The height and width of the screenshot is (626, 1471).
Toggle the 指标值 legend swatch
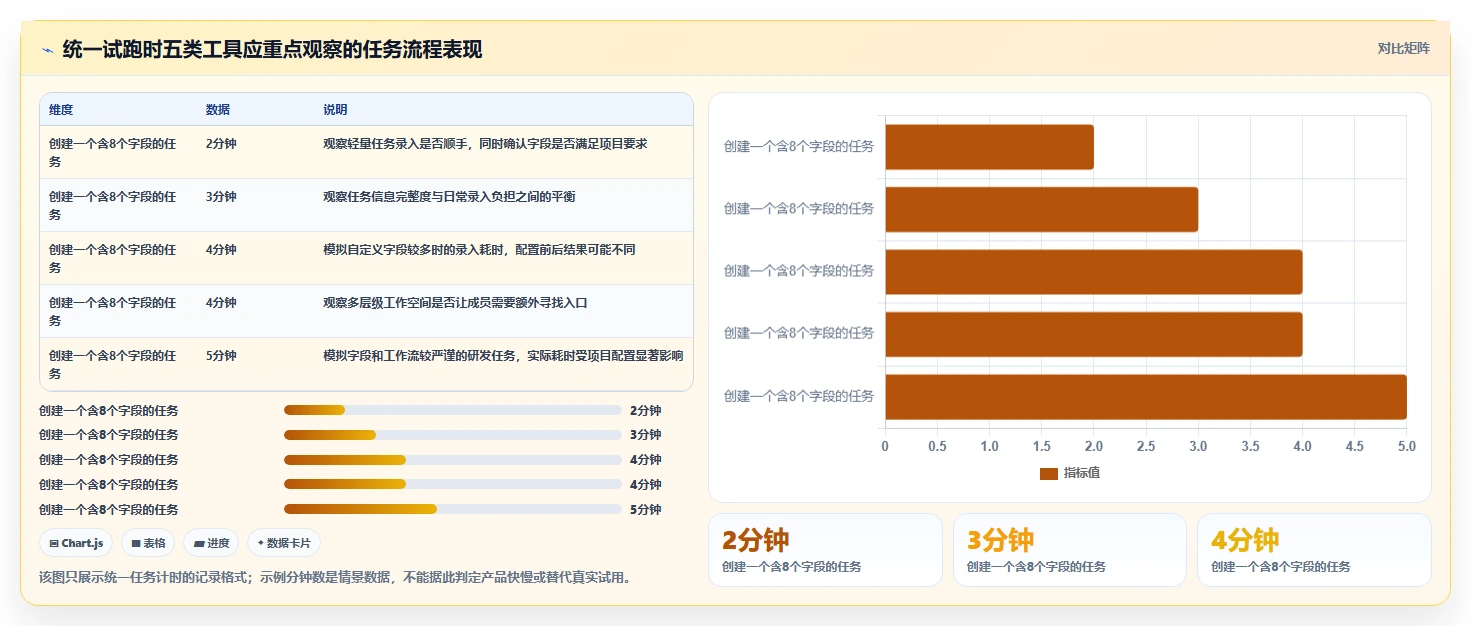pyautogui.click(x=1048, y=473)
